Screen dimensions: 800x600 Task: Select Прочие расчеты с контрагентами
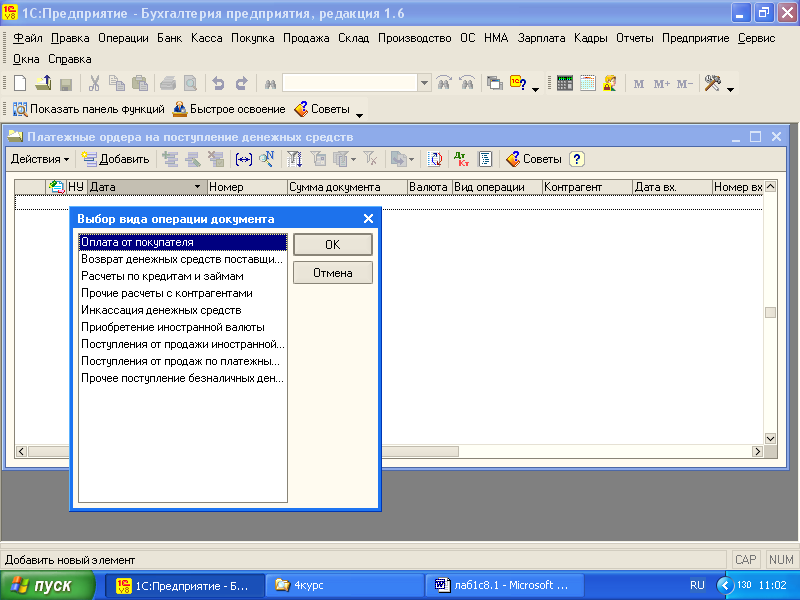[x=183, y=293]
